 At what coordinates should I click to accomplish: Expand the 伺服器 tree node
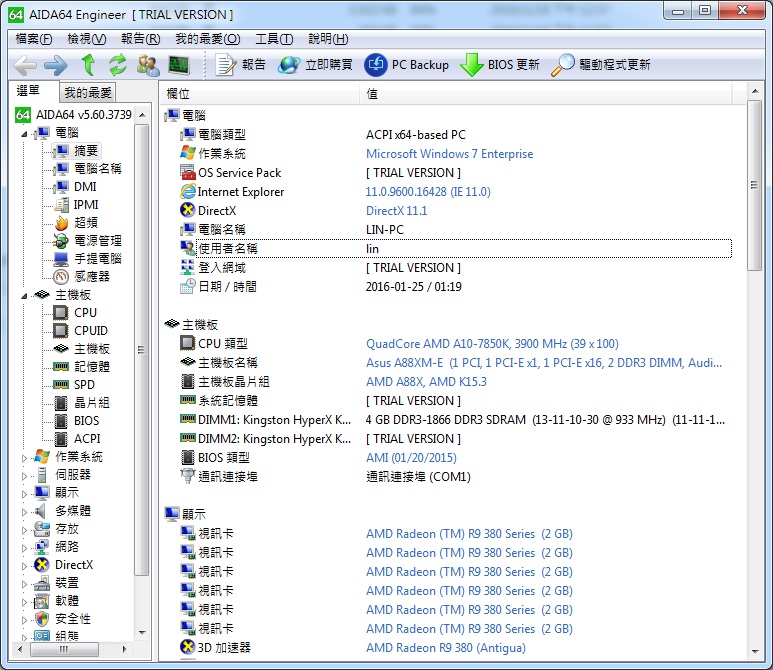coord(24,476)
